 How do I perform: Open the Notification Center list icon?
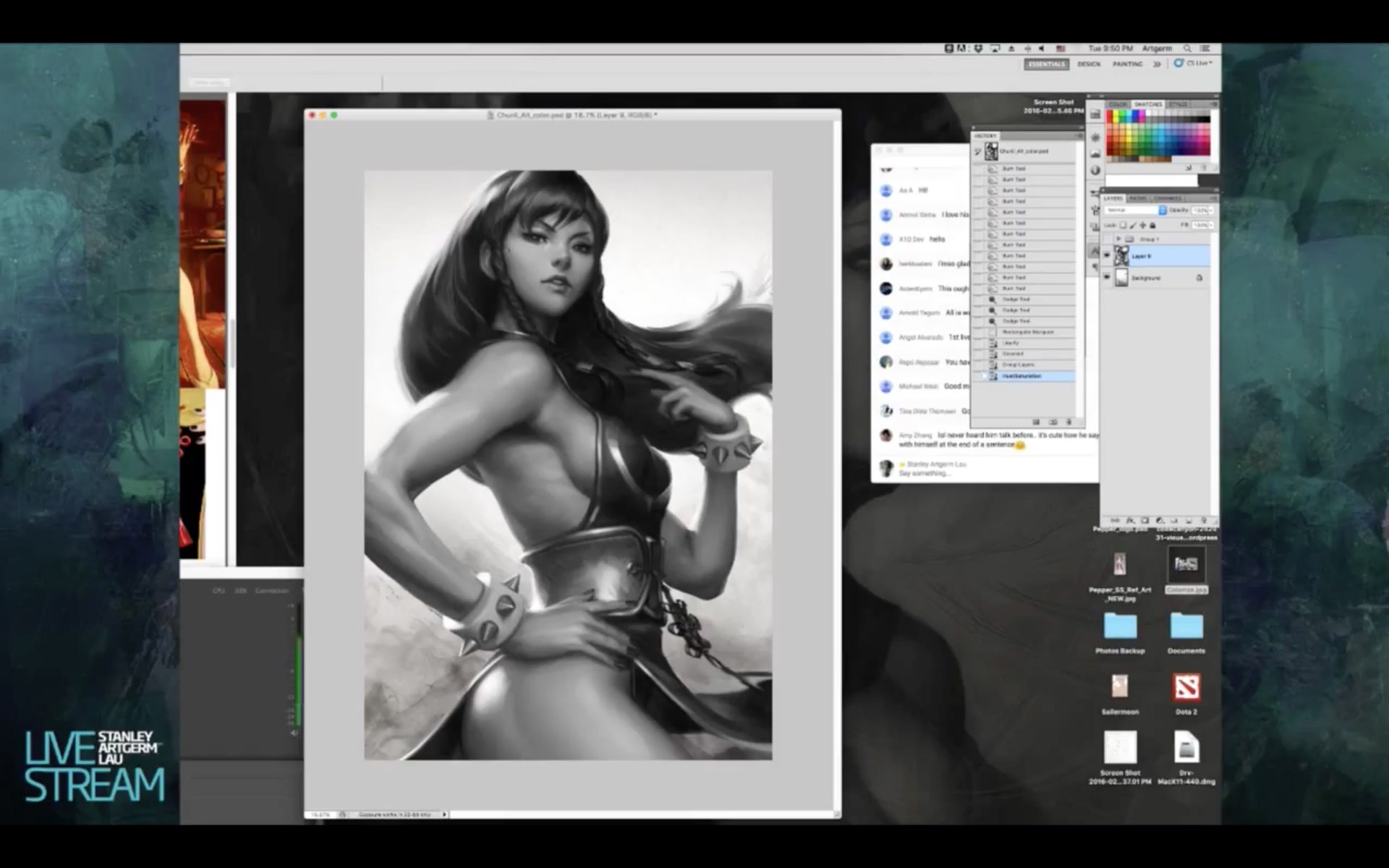click(1205, 48)
